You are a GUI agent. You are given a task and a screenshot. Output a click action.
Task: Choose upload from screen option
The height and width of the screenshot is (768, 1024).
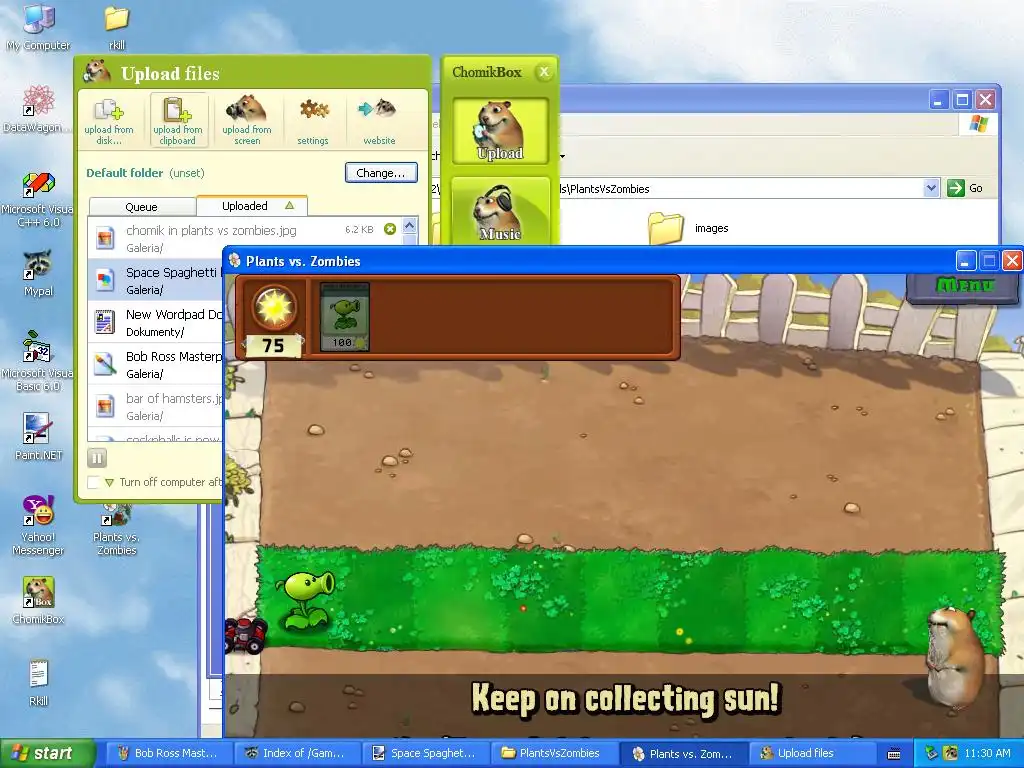247,121
